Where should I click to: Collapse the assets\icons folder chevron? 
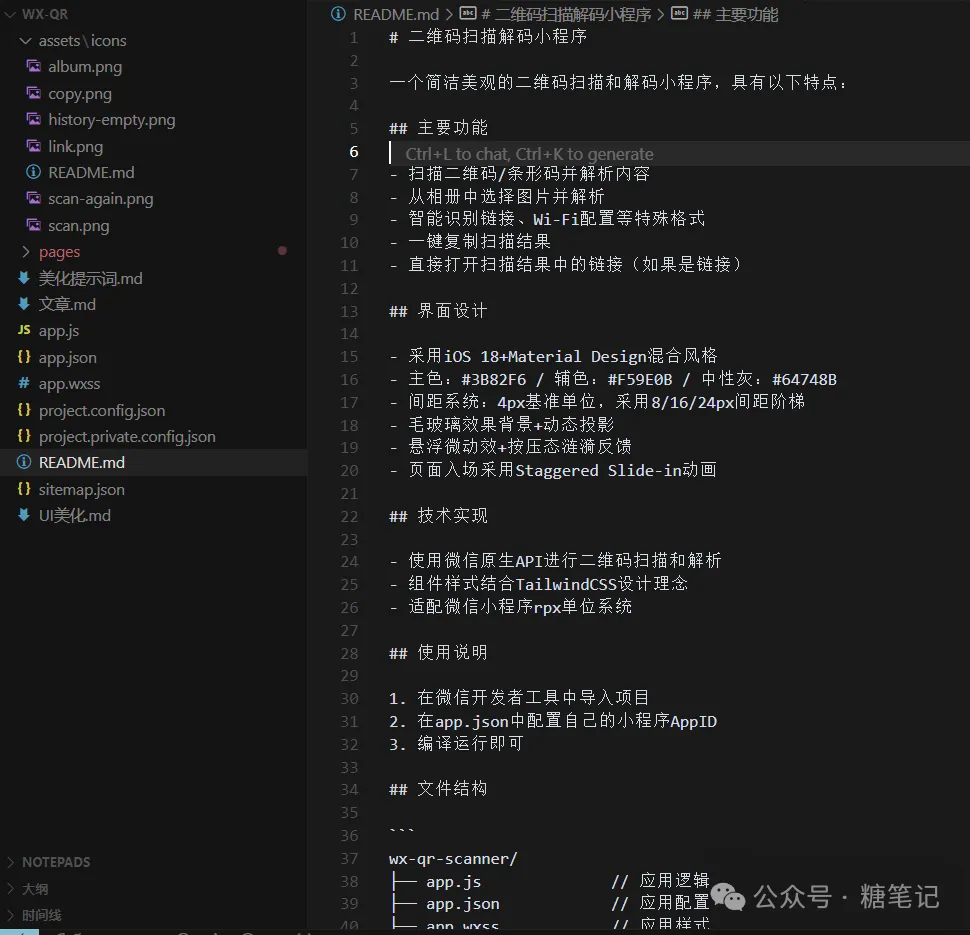[25, 41]
